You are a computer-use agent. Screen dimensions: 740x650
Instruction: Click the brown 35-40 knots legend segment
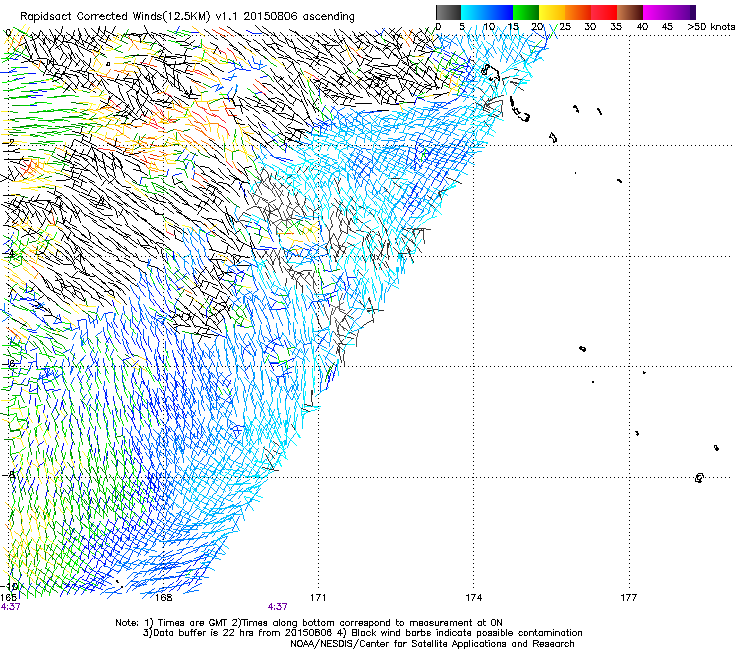630,12
